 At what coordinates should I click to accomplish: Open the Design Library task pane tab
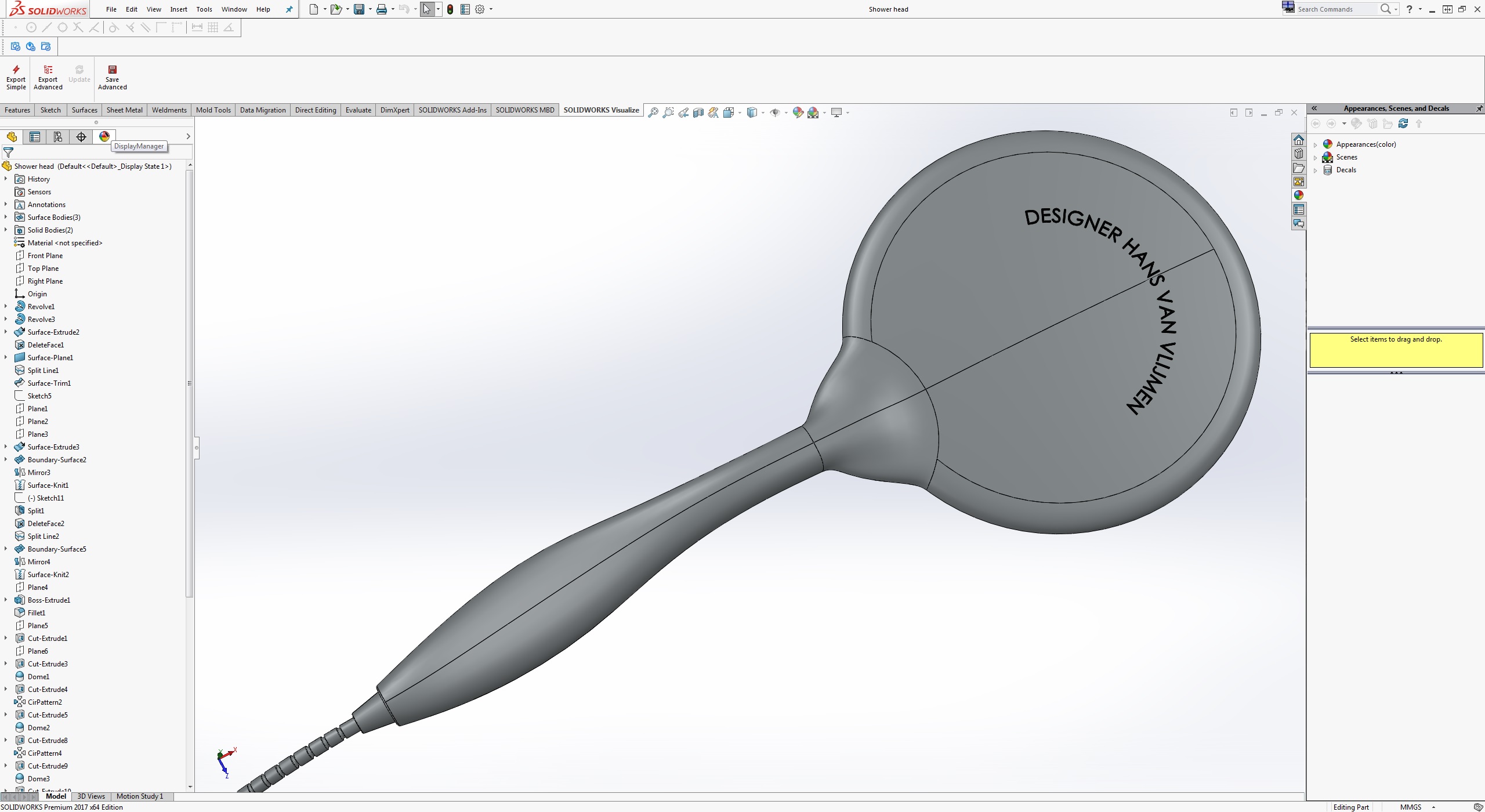point(1298,154)
